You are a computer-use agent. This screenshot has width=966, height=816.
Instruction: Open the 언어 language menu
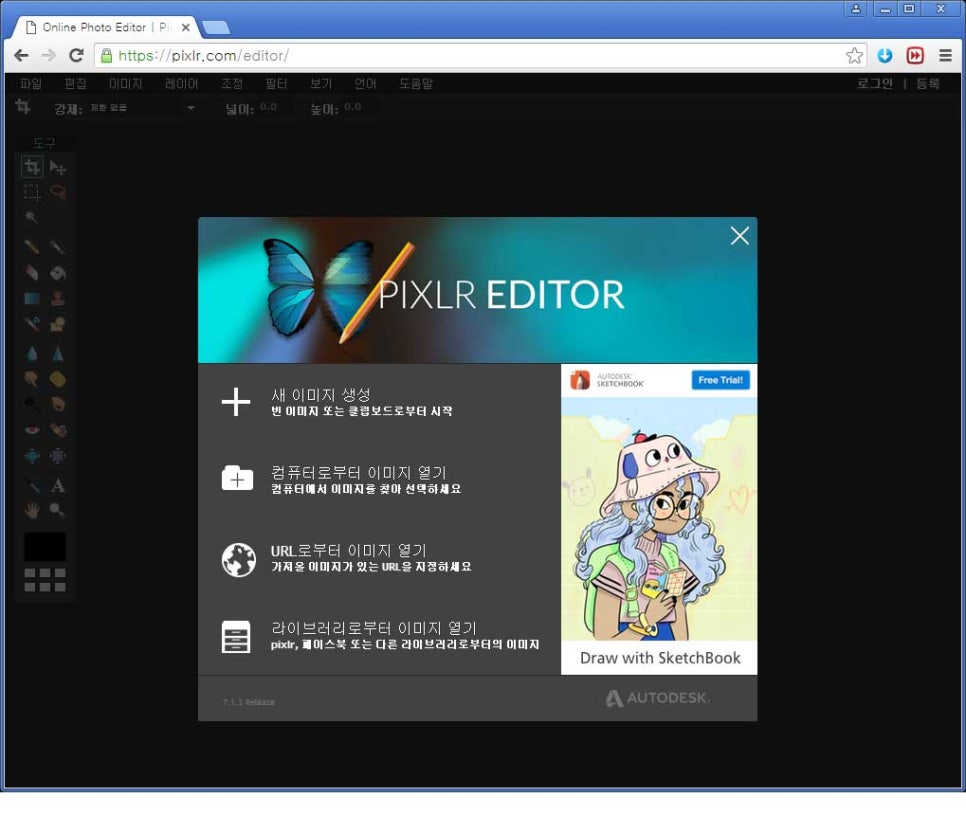[365, 84]
